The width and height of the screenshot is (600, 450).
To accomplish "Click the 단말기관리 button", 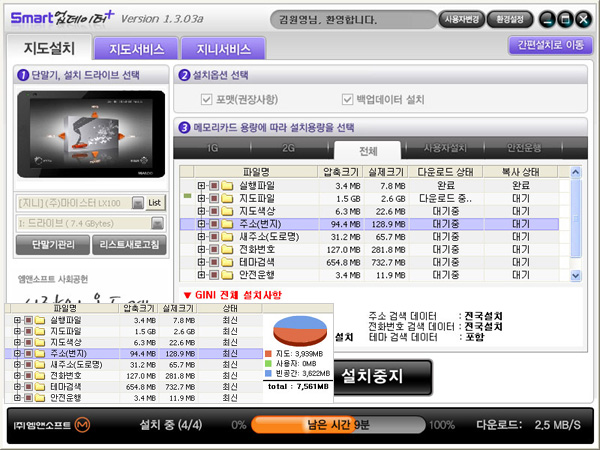I will pos(53,245).
